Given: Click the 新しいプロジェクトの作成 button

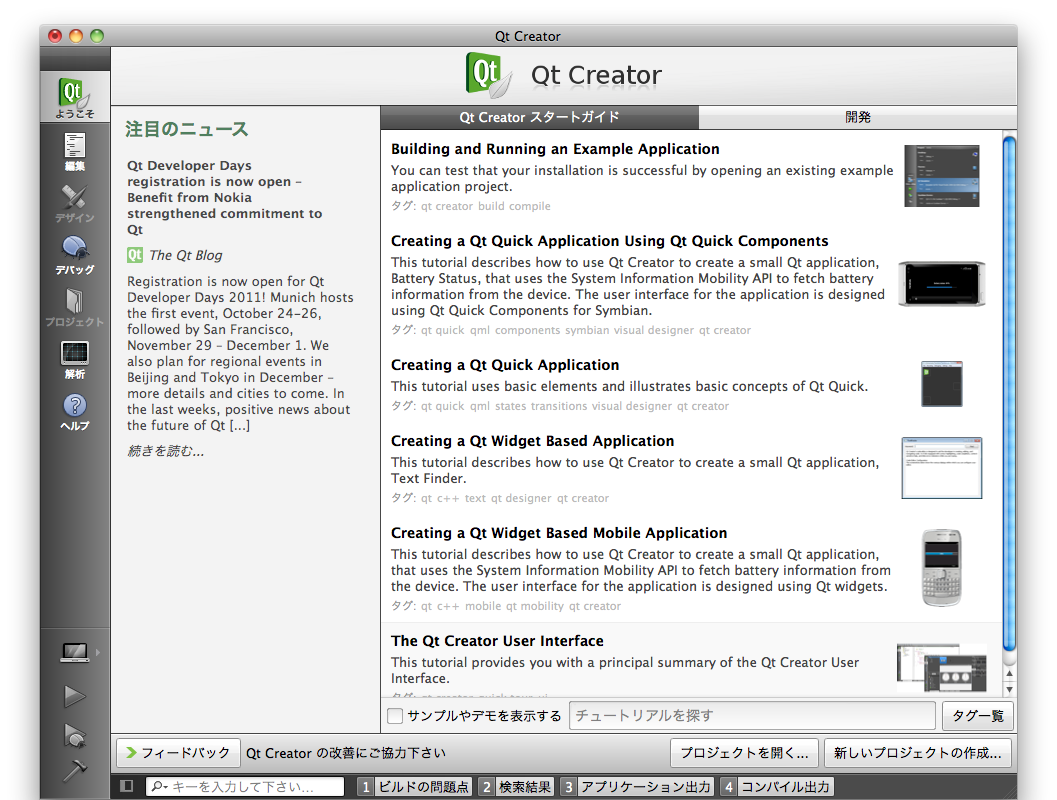Looking at the screenshot, I should pos(918,753).
